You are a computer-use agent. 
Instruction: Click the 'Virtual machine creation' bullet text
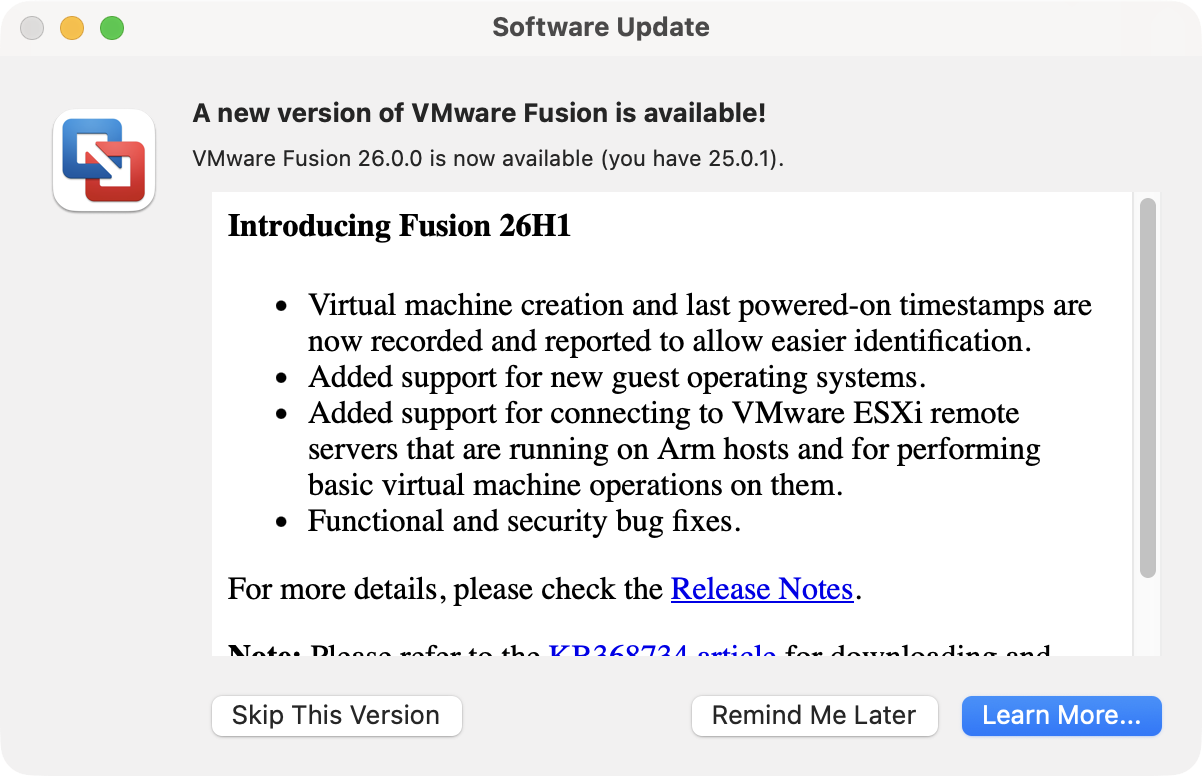click(x=700, y=323)
